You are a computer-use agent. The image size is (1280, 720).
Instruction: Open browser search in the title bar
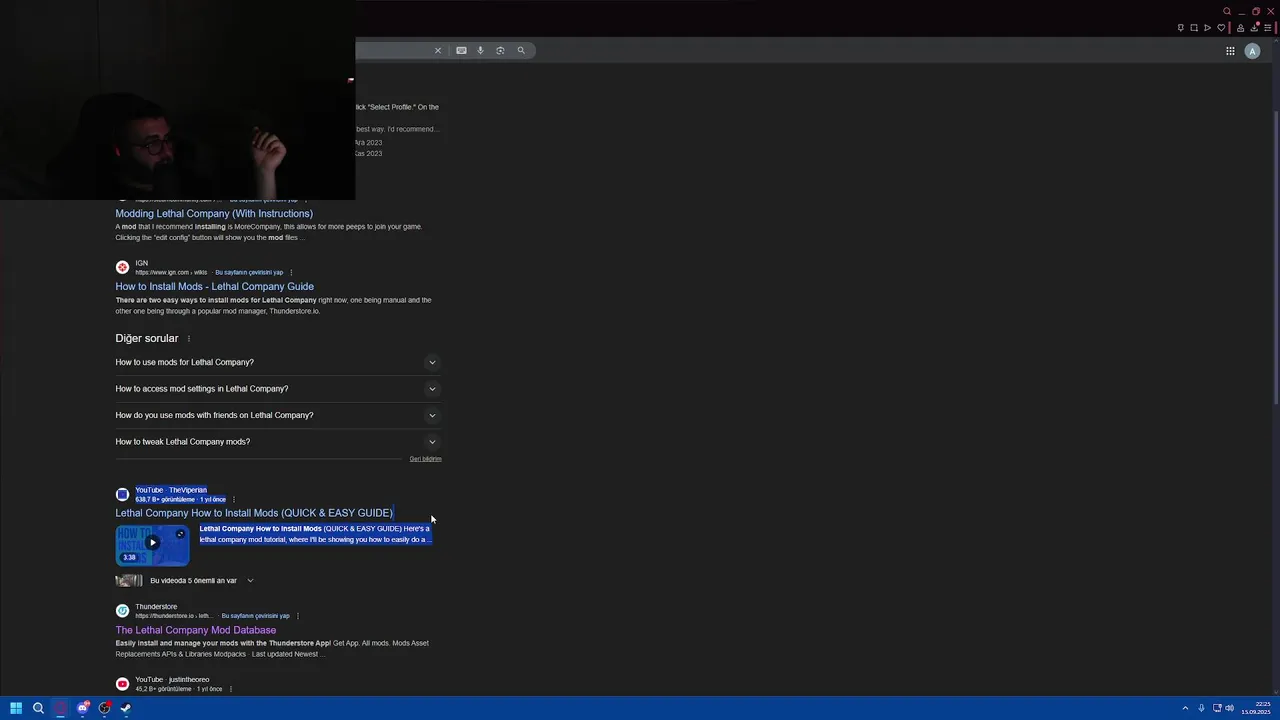(x=1227, y=12)
